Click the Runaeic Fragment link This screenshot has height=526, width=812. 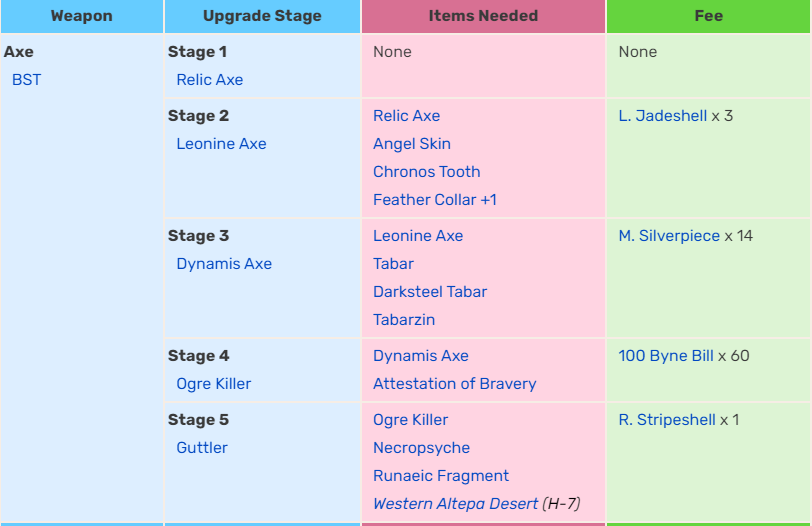(x=441, y=476)
